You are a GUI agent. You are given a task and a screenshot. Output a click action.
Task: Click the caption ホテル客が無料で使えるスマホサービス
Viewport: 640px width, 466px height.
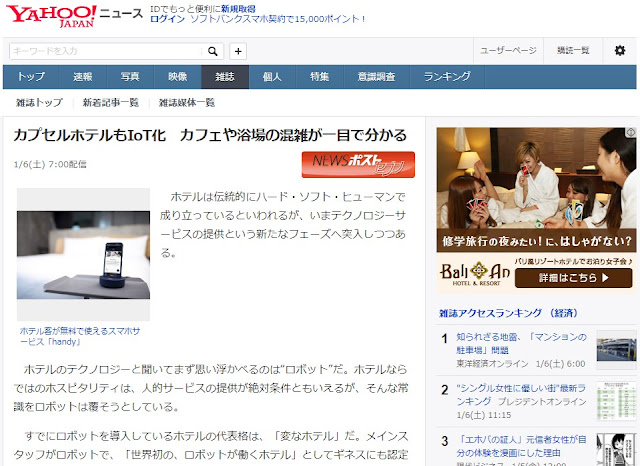(80, 337)
